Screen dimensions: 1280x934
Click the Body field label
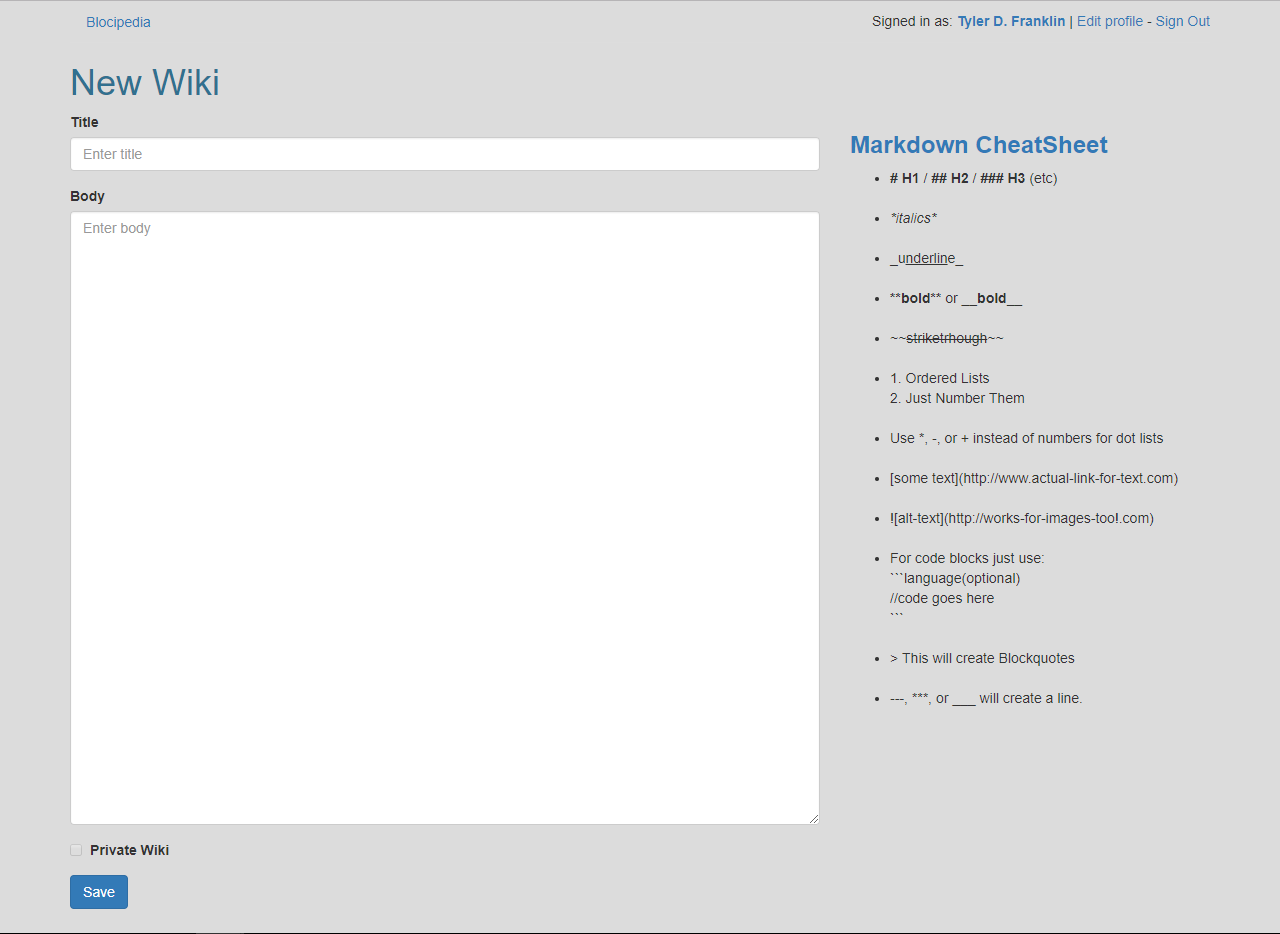click(88, 196)
